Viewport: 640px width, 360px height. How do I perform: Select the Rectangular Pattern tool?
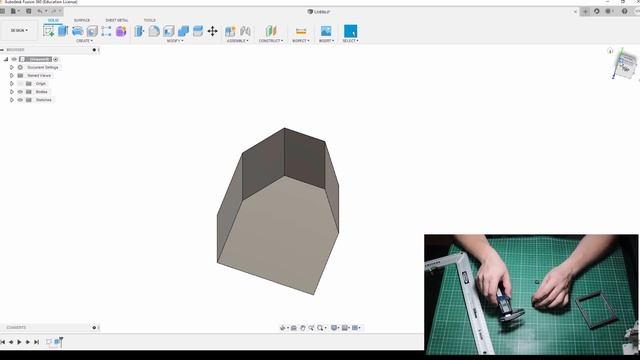(x=106, y=31)
